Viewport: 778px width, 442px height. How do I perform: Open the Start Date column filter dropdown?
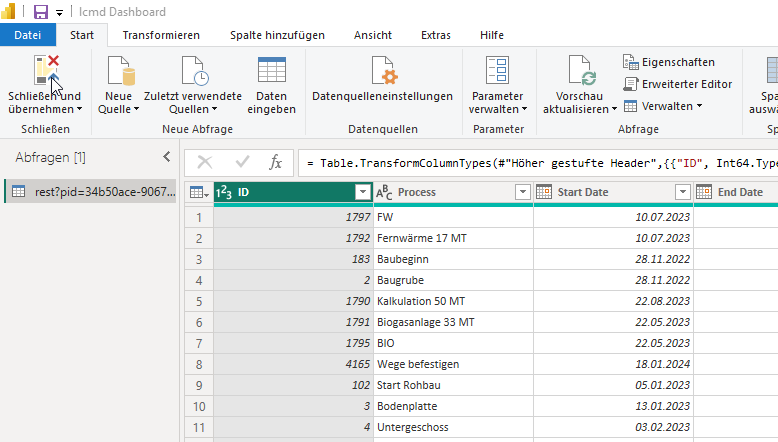(x=682, y=192)
